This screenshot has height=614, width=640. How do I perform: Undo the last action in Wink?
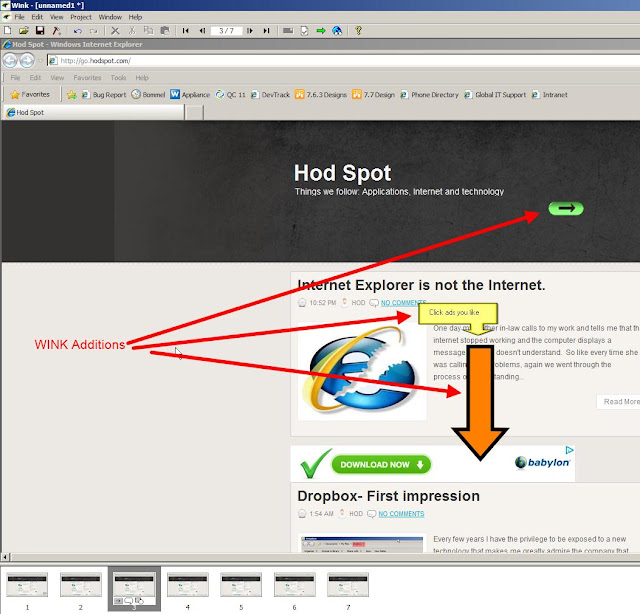tap(78, 31)
